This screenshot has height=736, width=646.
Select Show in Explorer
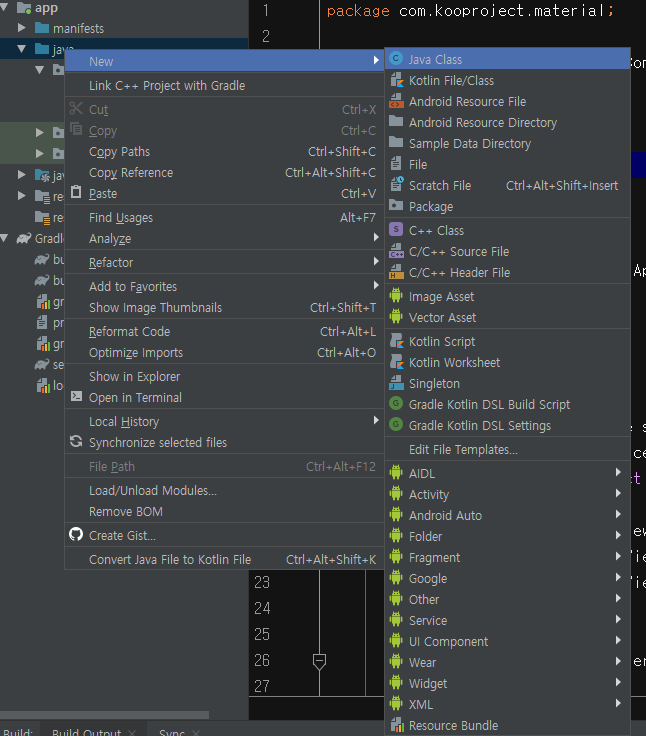(224, 377)
